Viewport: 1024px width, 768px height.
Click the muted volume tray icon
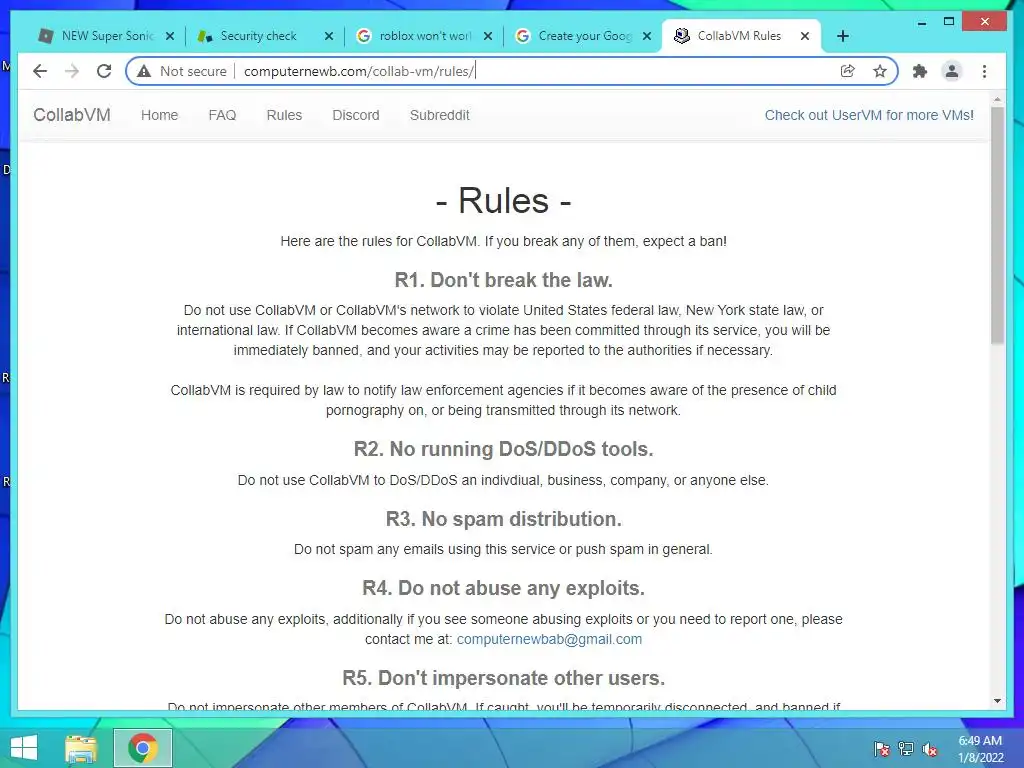click(x=930, y=749)
